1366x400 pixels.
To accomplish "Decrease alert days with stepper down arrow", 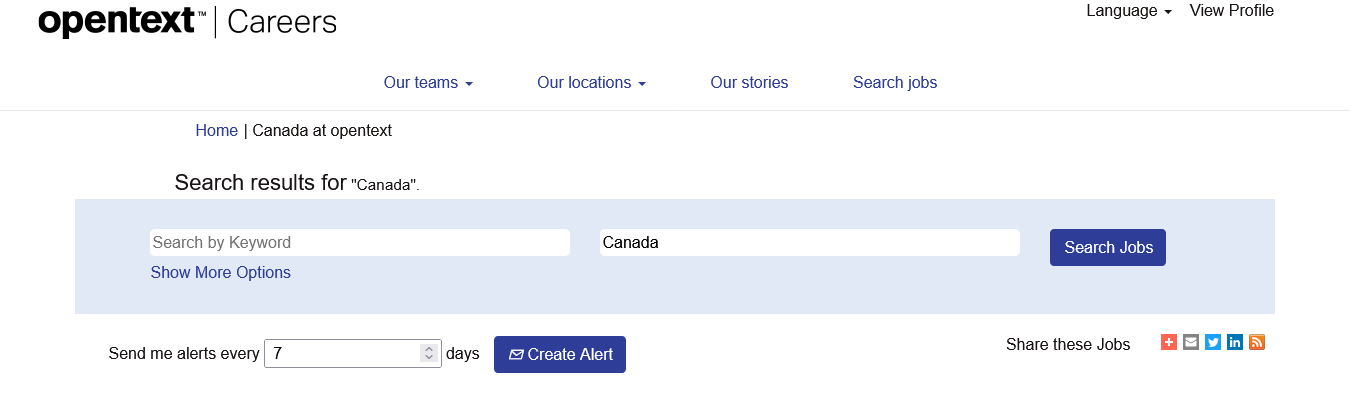I will click(x=429, y=358).
